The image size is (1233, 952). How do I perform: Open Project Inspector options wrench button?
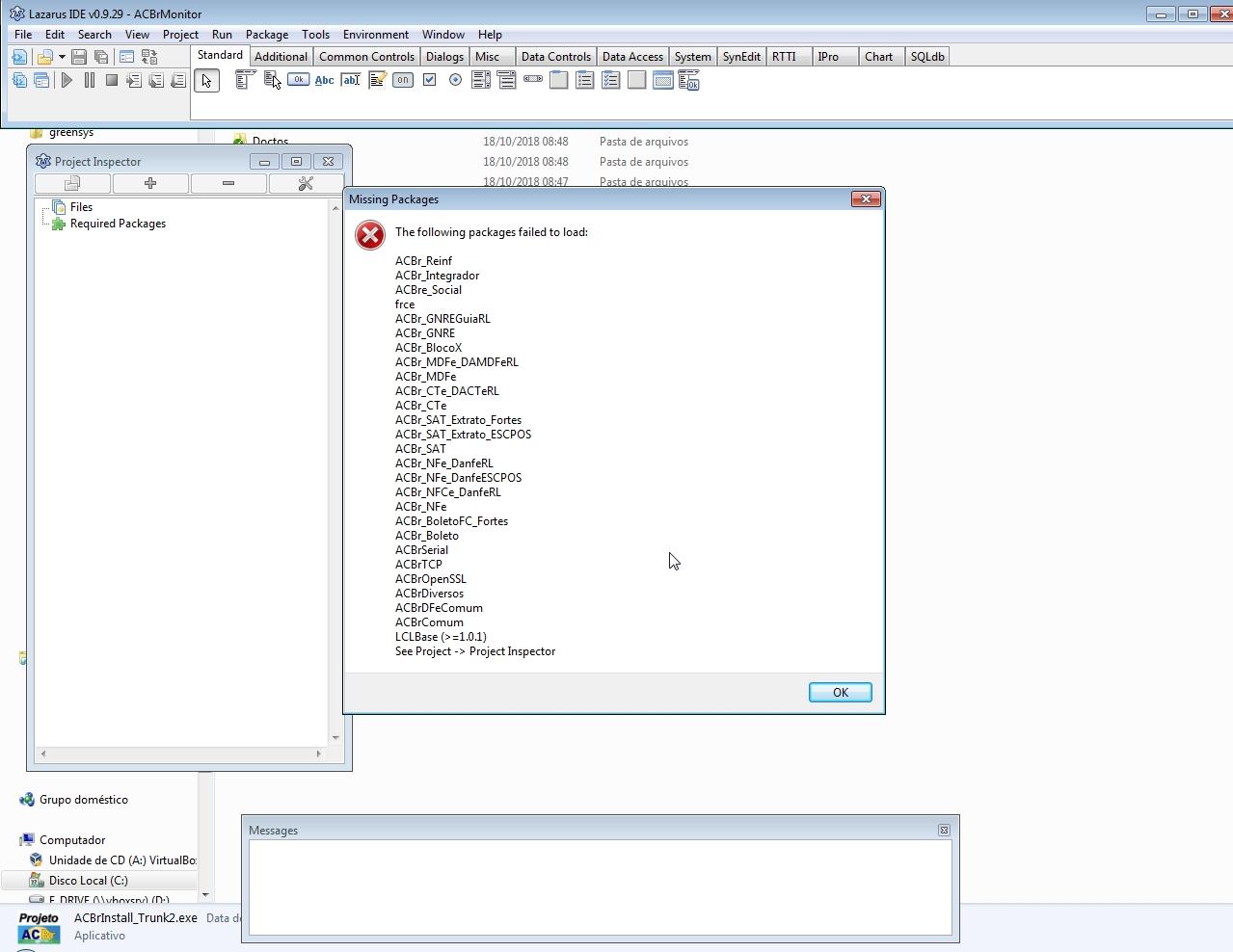[x=306, y=183]
